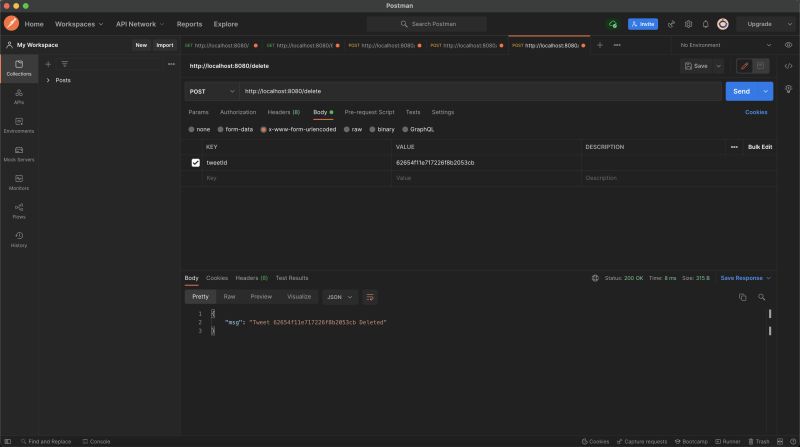
Task: Search the response with magnifier icon
Action: [761, 297]
